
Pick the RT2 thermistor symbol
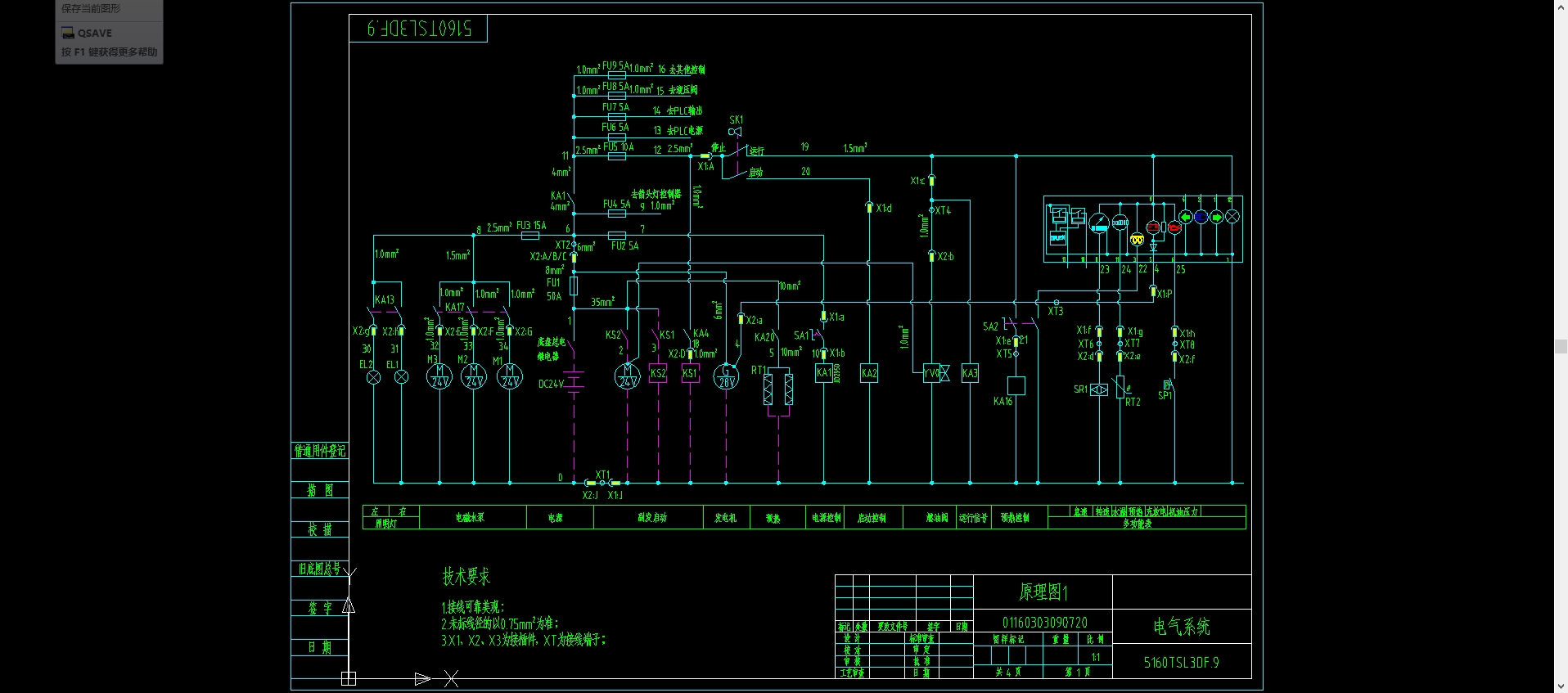(x=1120, y=387)
